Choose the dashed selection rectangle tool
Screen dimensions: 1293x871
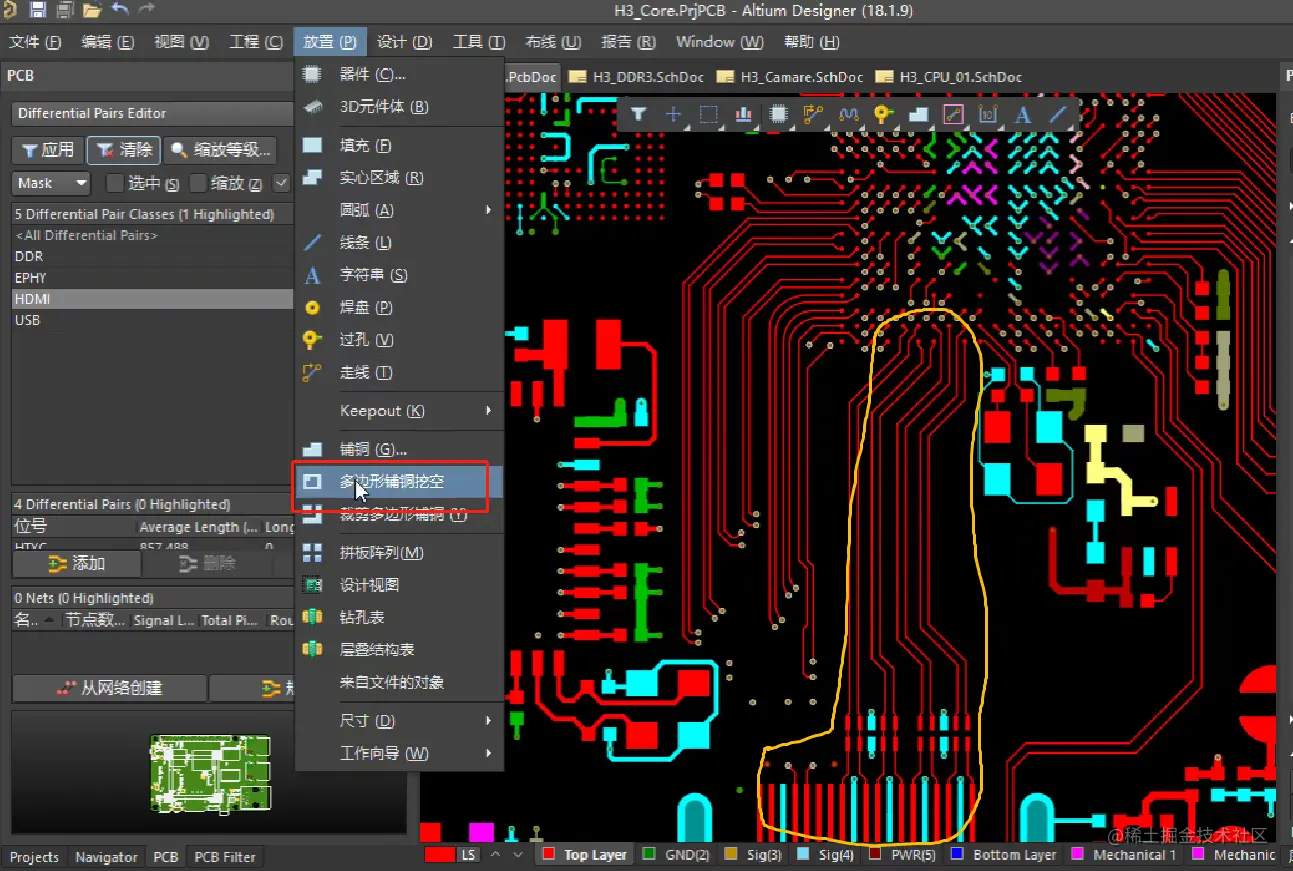(708, 114)
